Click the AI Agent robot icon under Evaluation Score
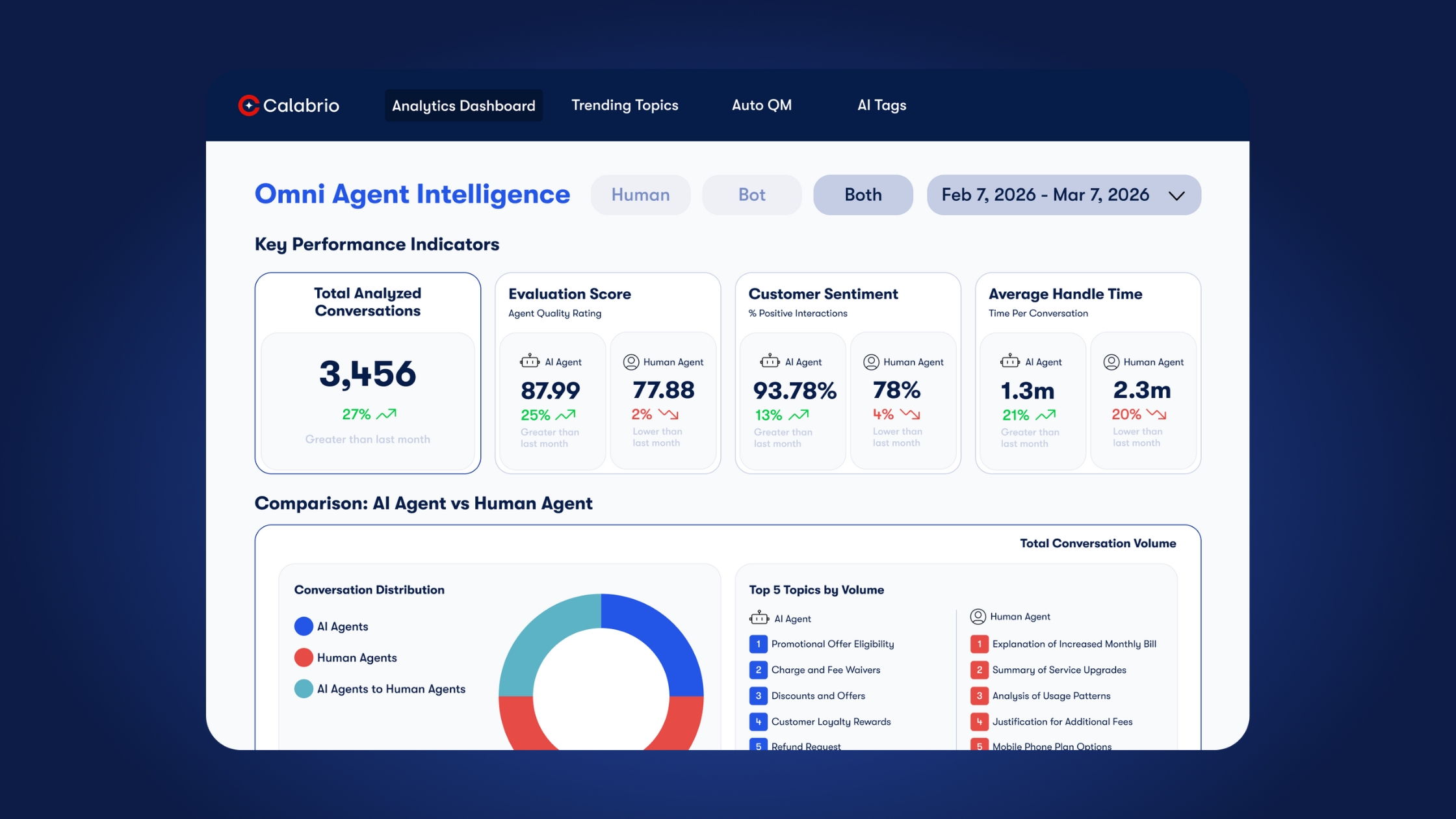The width and height of the screenshot is (1456, 819). point(530,361)
